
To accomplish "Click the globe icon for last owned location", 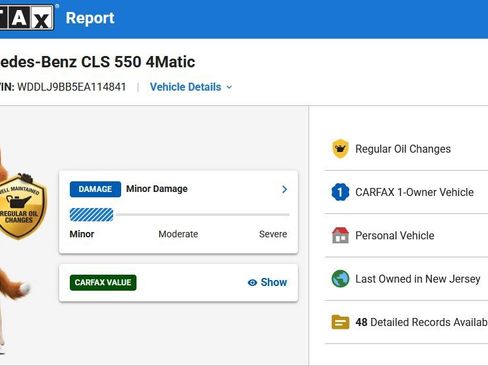I will tap(340, 279).
